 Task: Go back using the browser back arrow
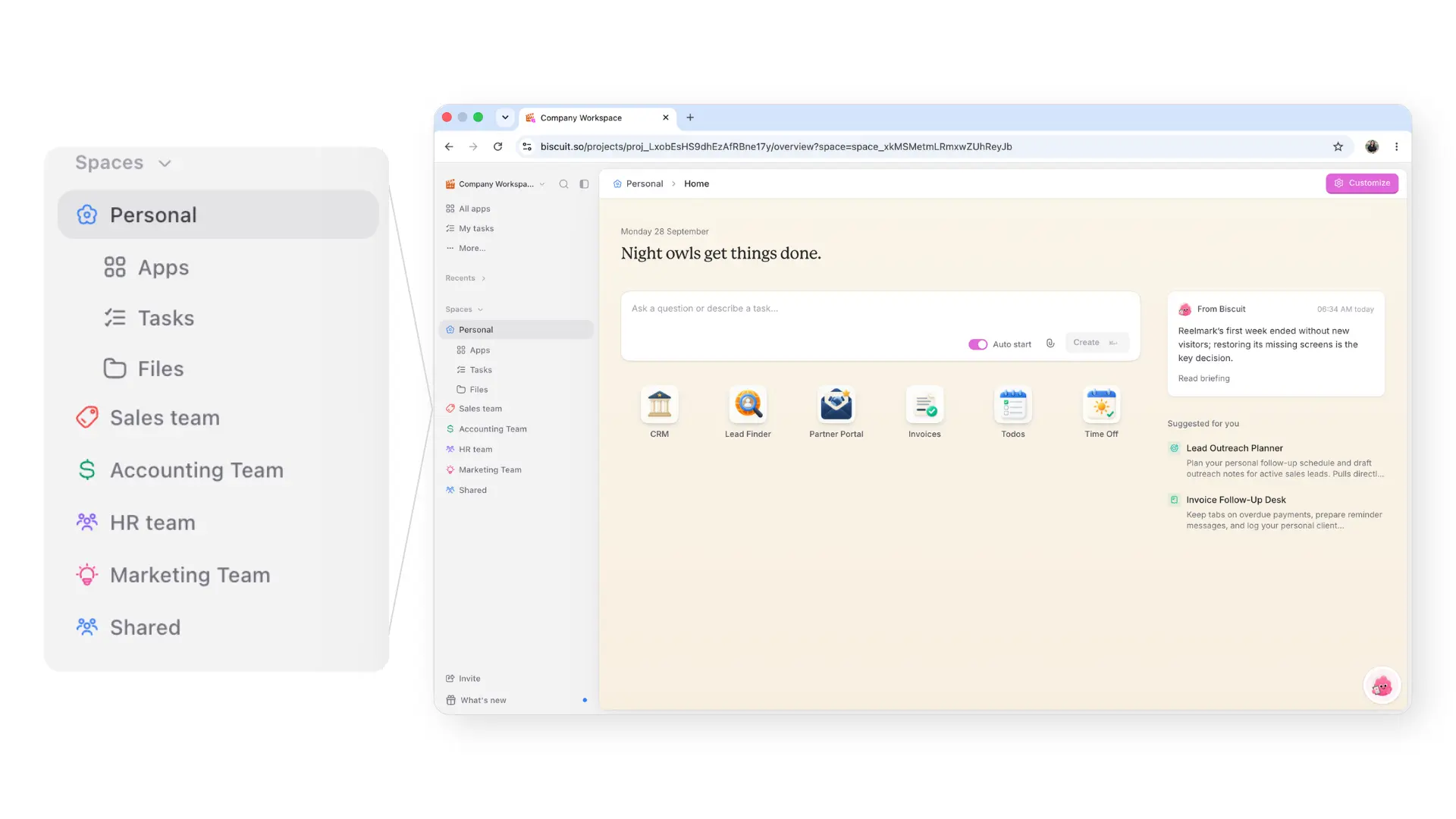point(449,146)
